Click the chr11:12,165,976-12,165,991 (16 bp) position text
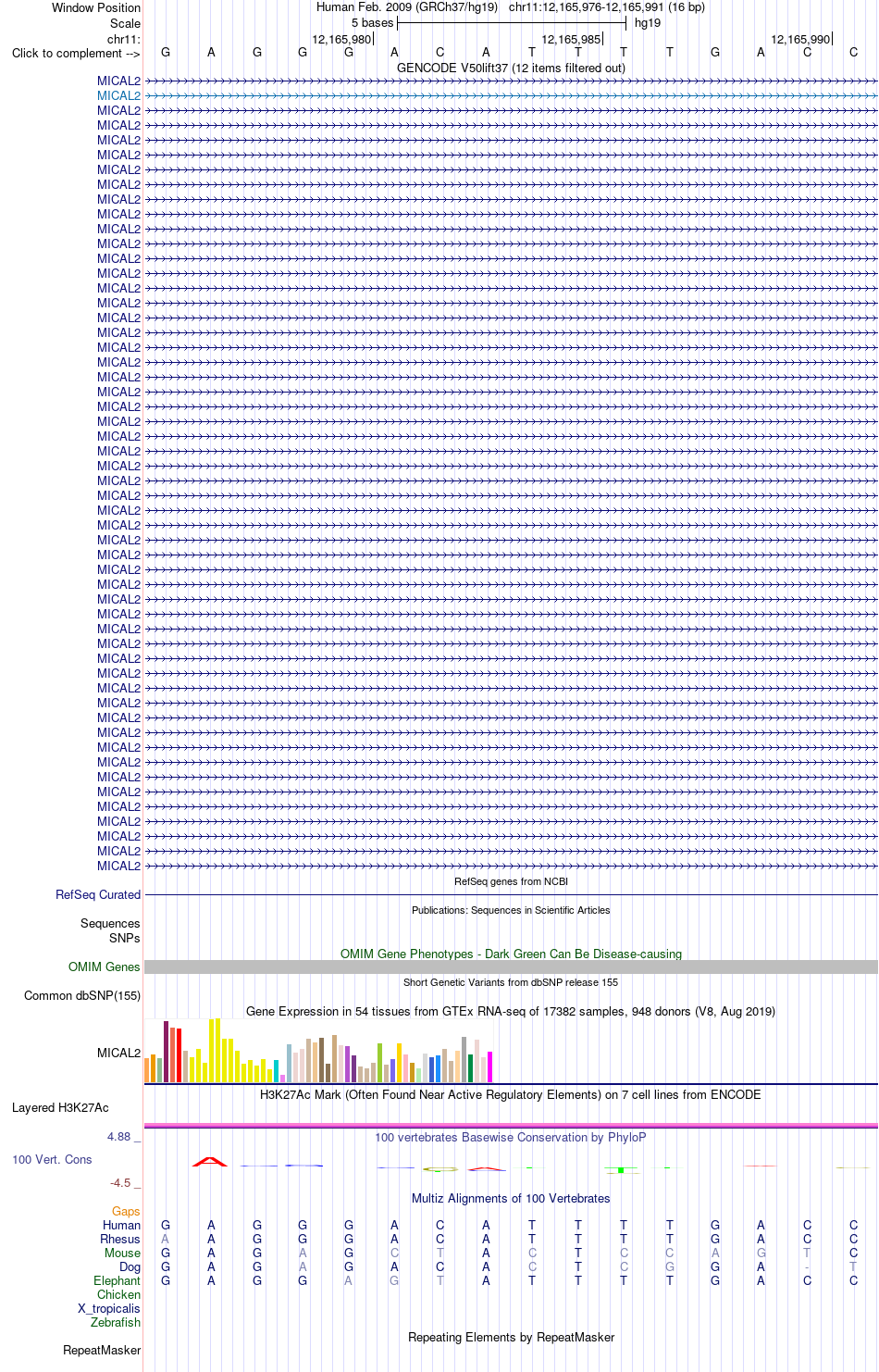879x1372 pixels. coord(607,7)
